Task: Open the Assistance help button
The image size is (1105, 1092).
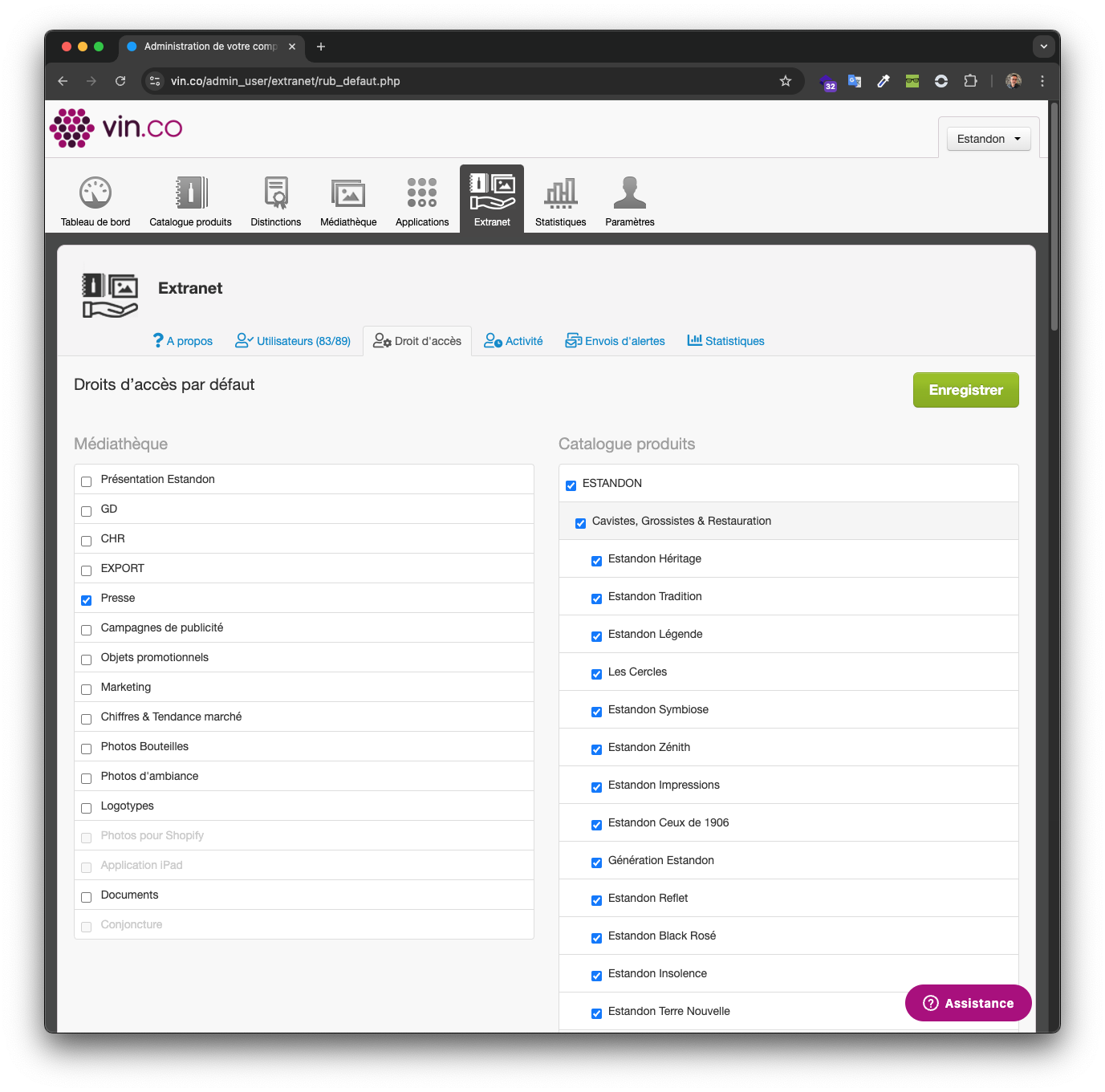Action: [969, 1003]
